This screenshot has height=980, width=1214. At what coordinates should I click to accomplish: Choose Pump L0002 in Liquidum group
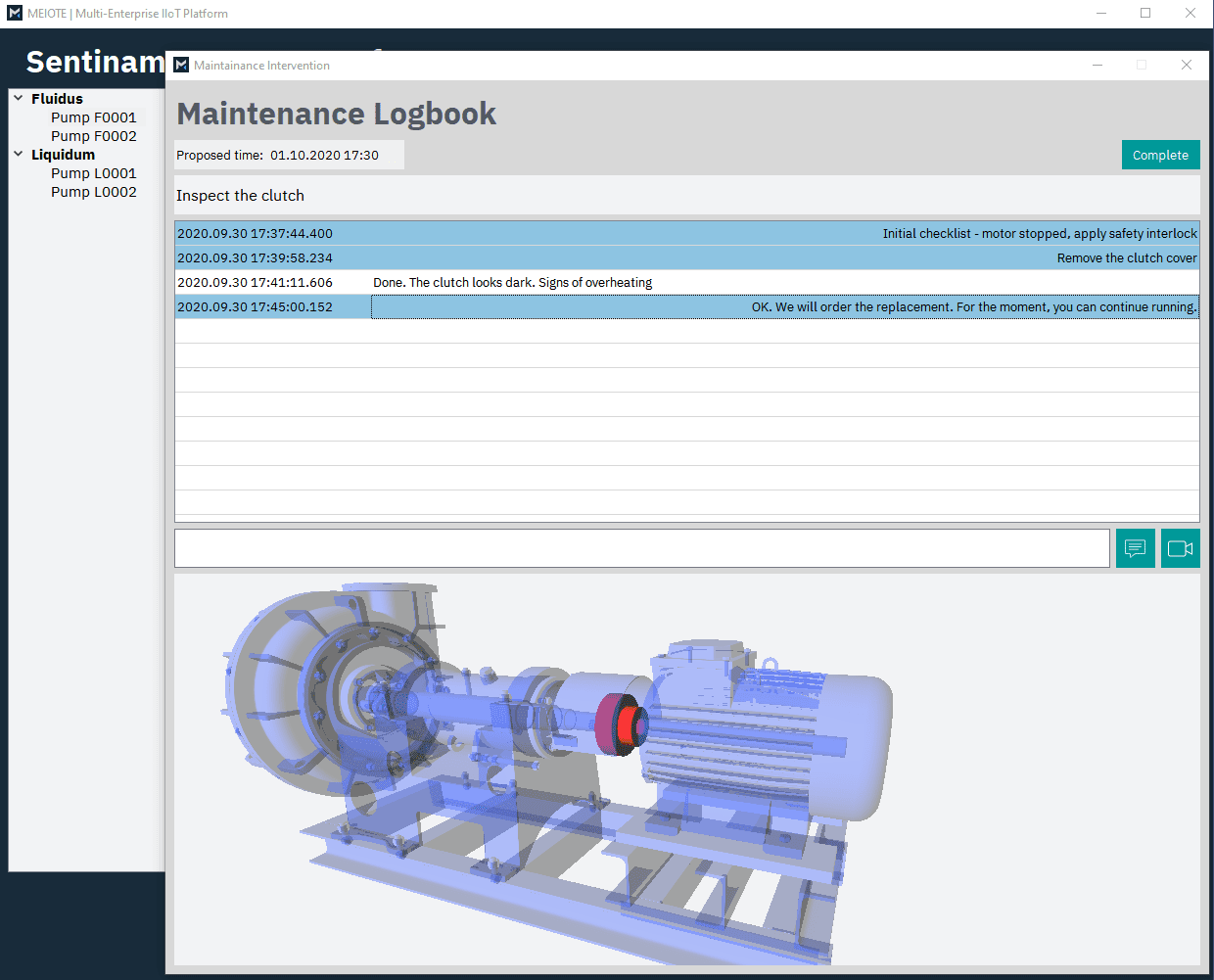tap(93, 192)
